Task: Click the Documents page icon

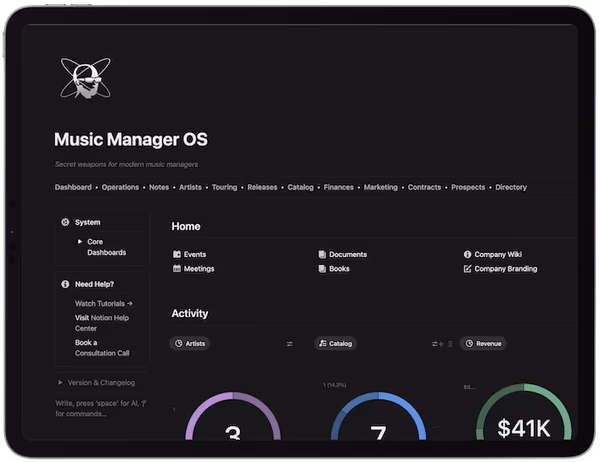Action: pyautogui.click(x=322, y=254)
